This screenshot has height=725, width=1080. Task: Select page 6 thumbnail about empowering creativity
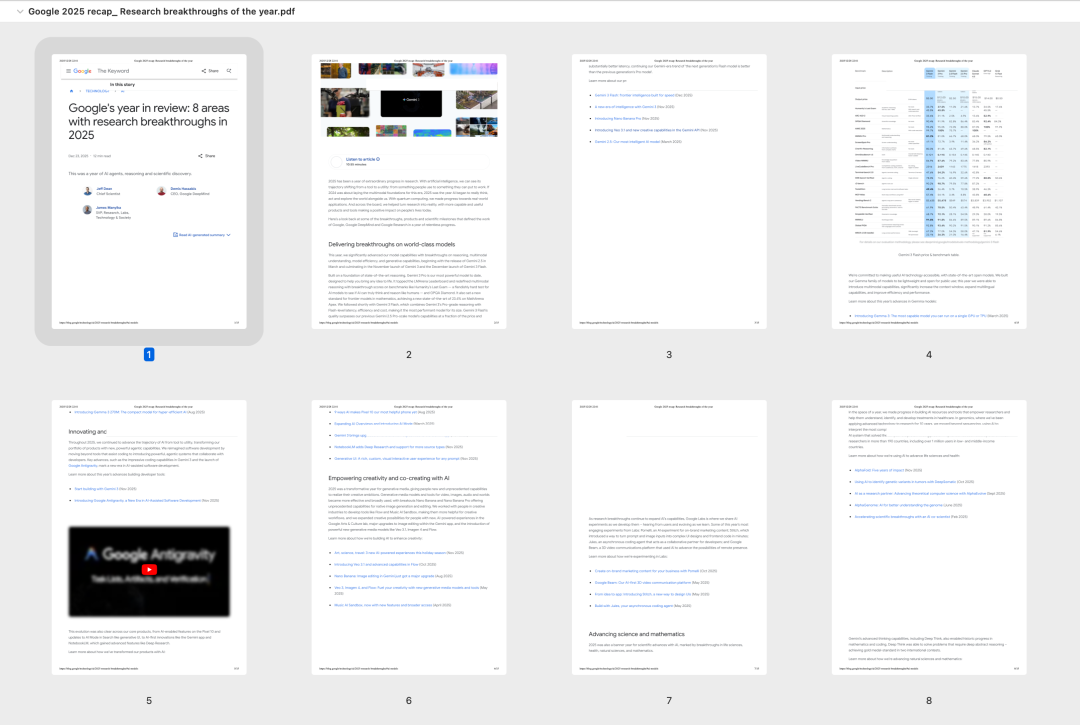[x=409, y=537]
